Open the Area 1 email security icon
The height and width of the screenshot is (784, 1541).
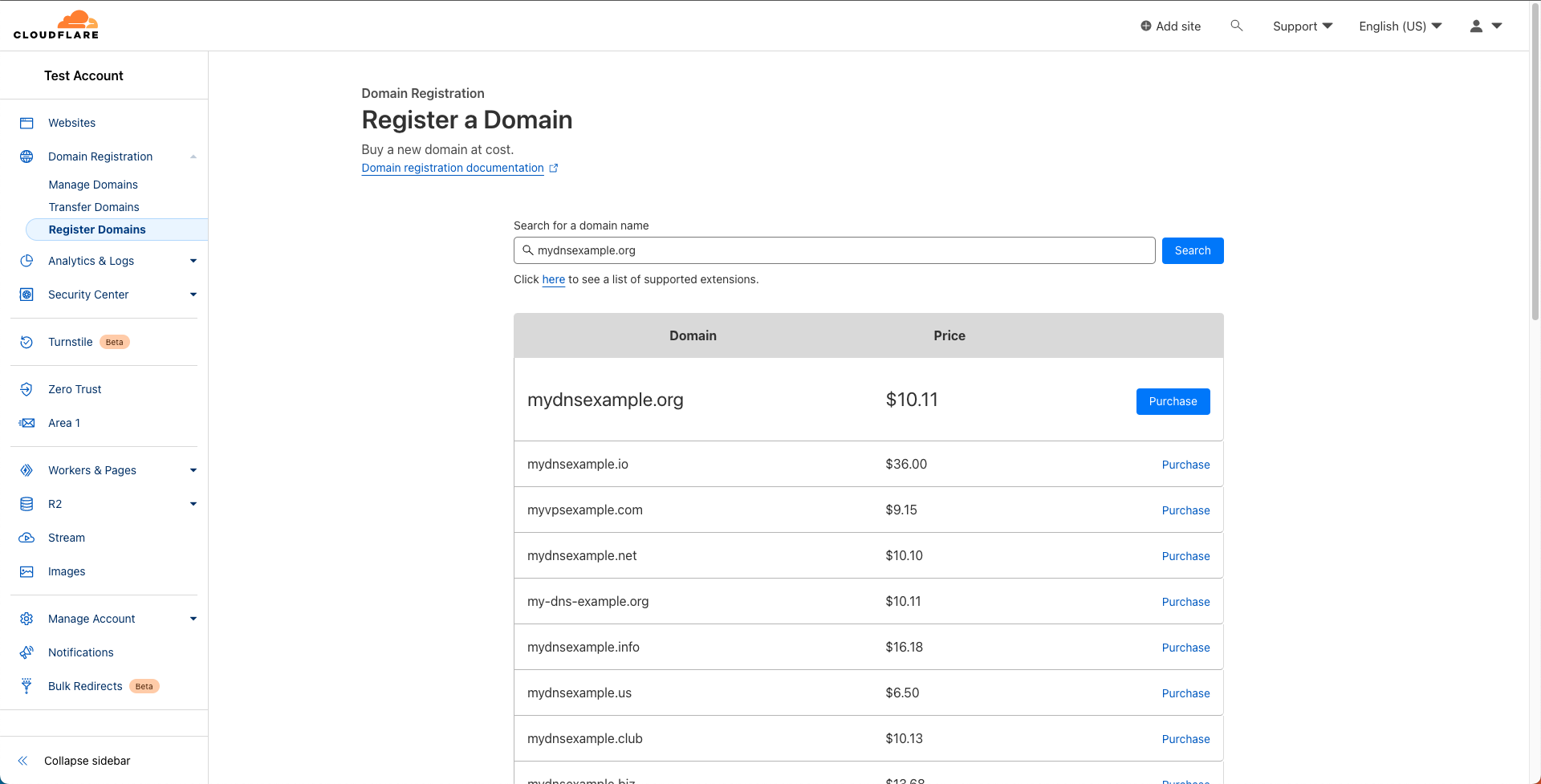click(26, 423)
